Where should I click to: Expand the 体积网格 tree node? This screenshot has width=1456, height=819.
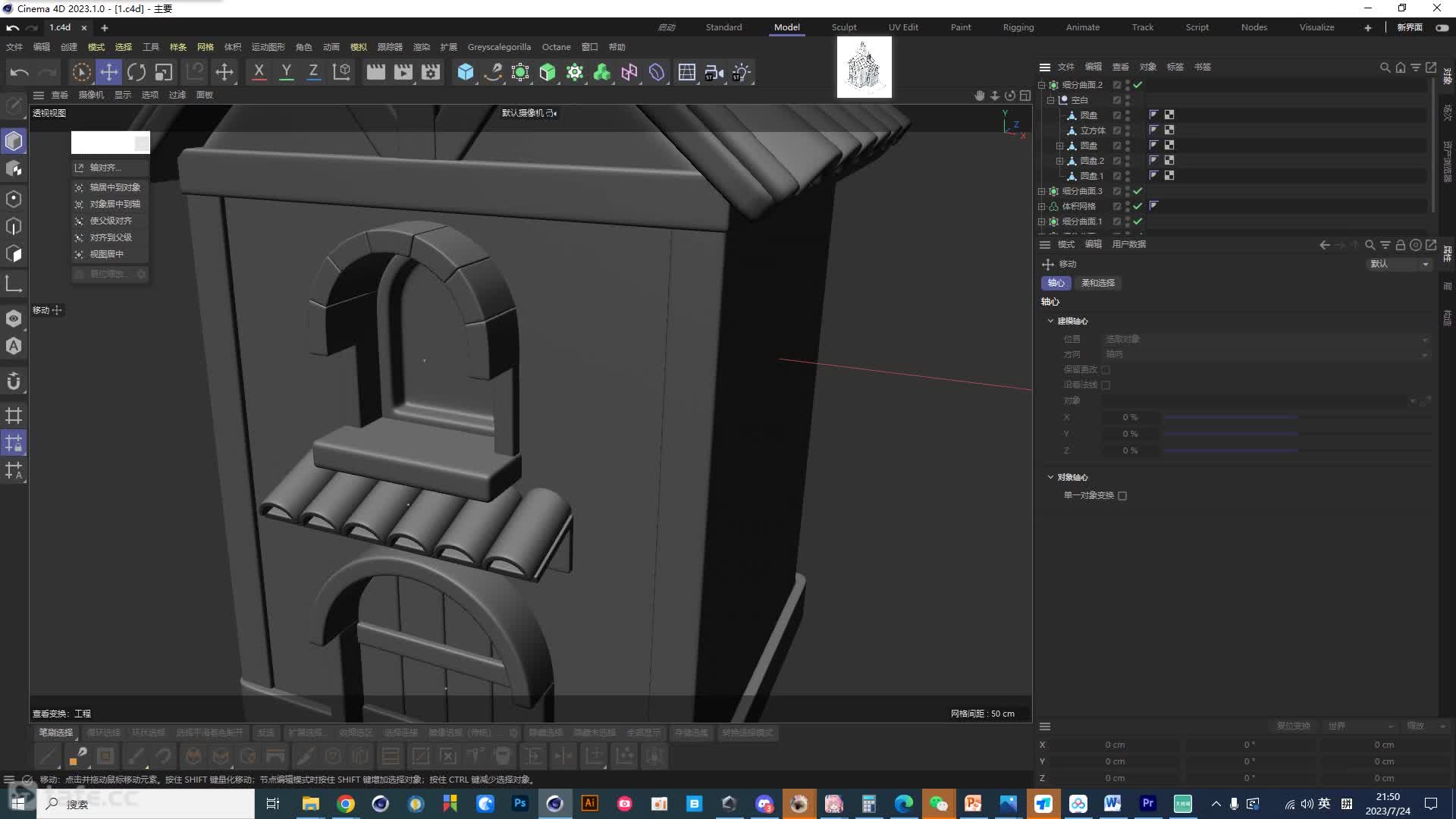pyautogui.click(x=1042, y=206)
